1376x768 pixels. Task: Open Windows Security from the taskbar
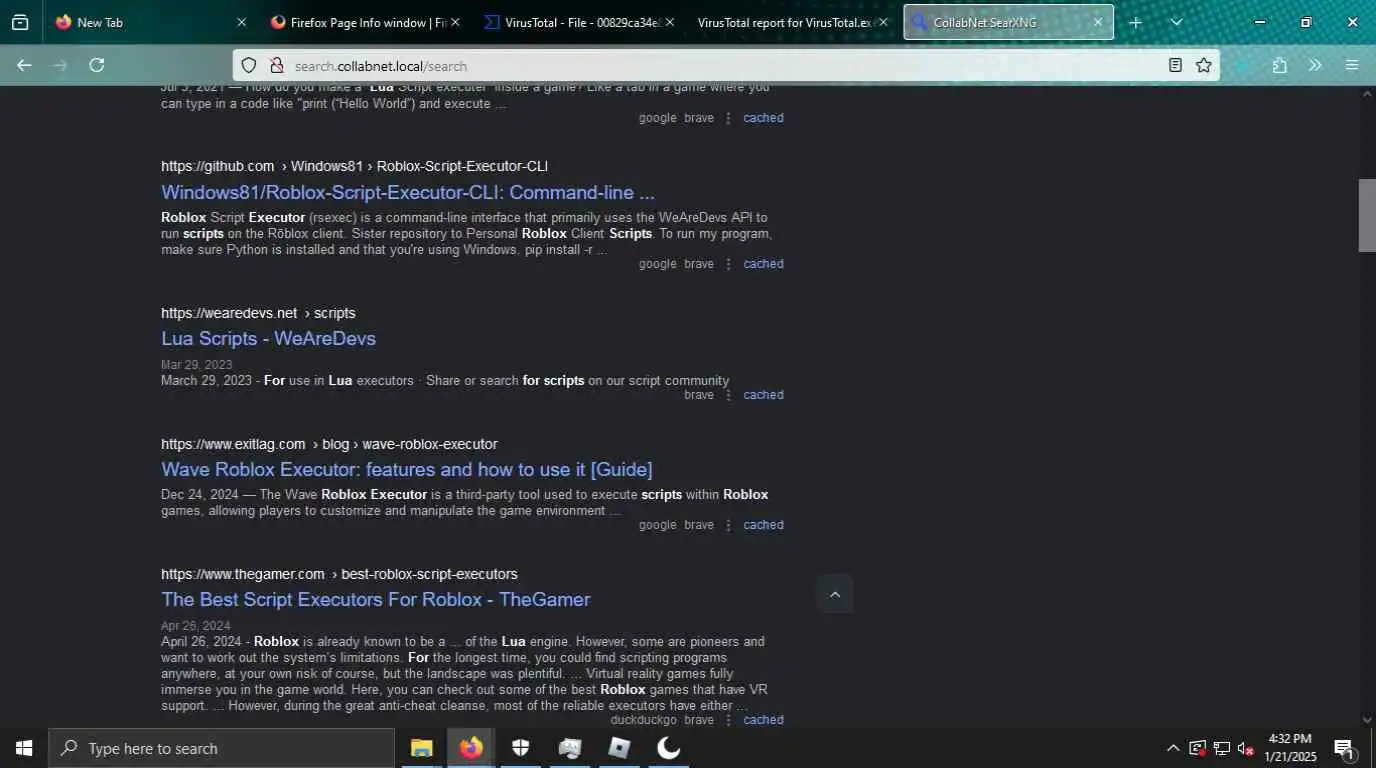[x=520, y=748]
